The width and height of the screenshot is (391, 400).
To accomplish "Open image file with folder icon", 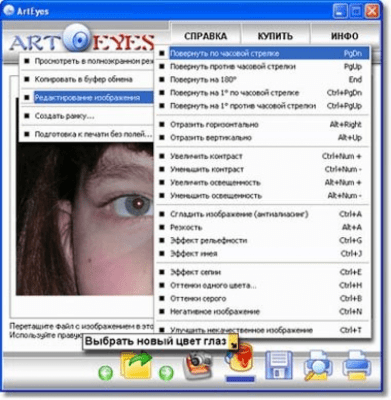I will coord(136,365).
